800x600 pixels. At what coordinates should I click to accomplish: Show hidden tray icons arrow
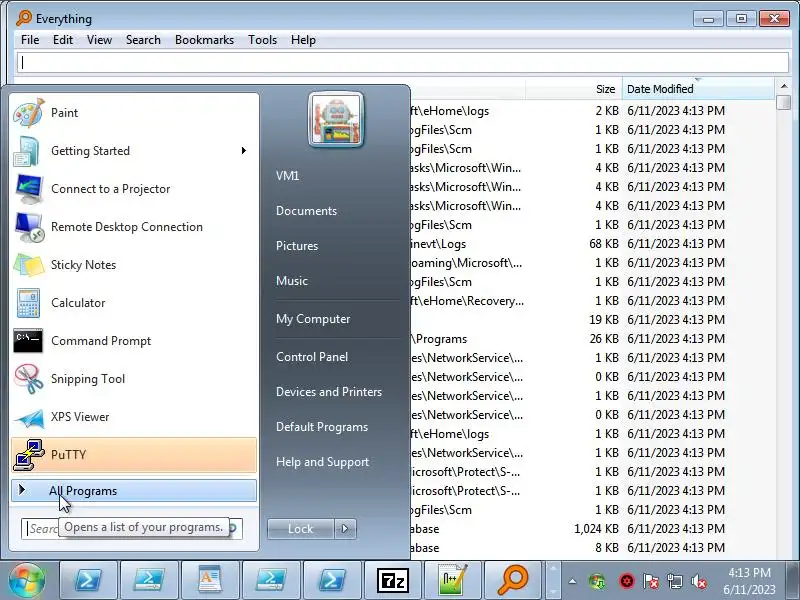click(x=572, y=581)
